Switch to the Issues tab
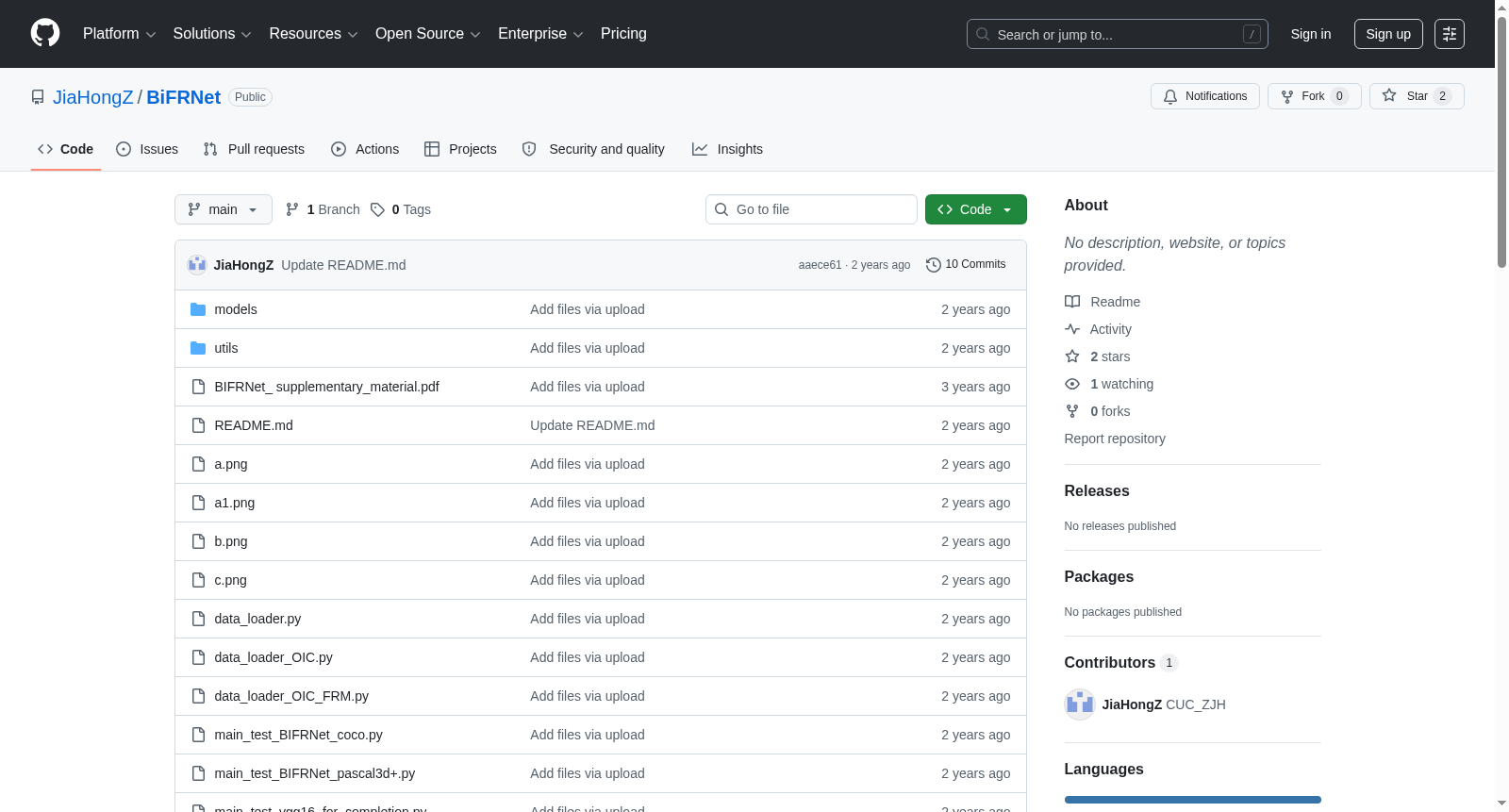The width and height of the screenshot is (1509, 812). point(147,149)
